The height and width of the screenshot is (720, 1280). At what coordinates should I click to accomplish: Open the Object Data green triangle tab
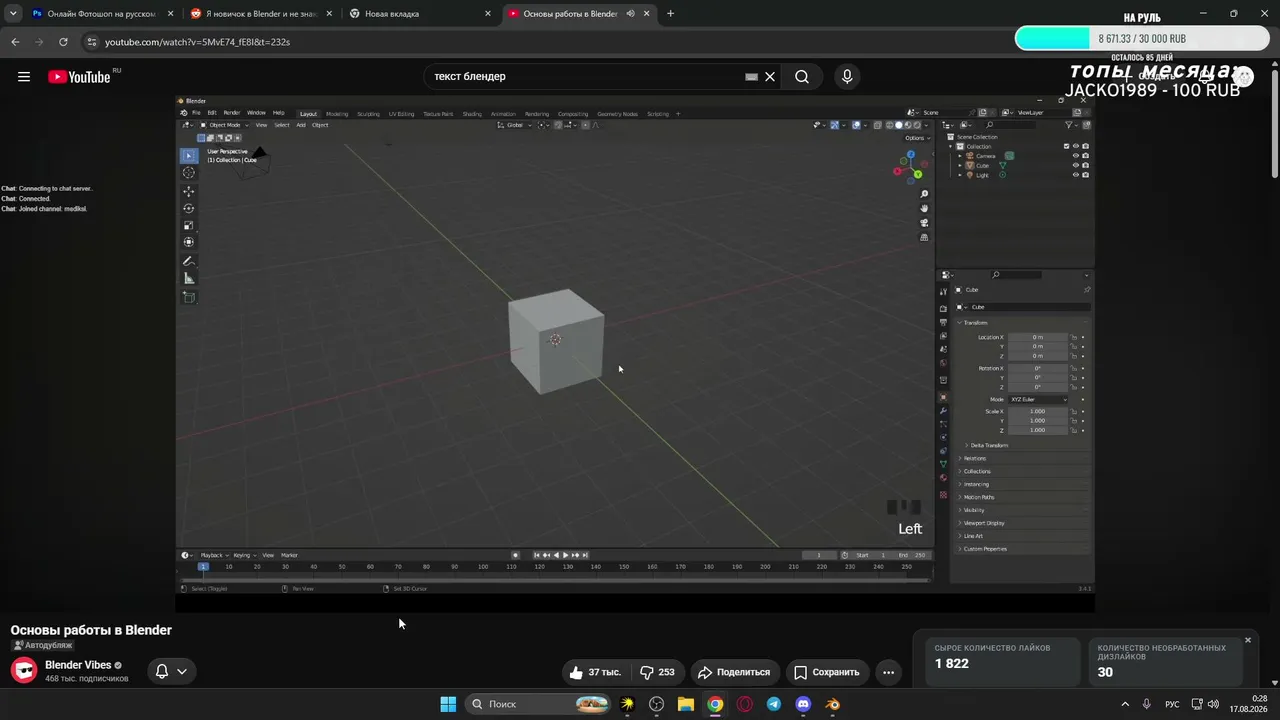point(943,464)
